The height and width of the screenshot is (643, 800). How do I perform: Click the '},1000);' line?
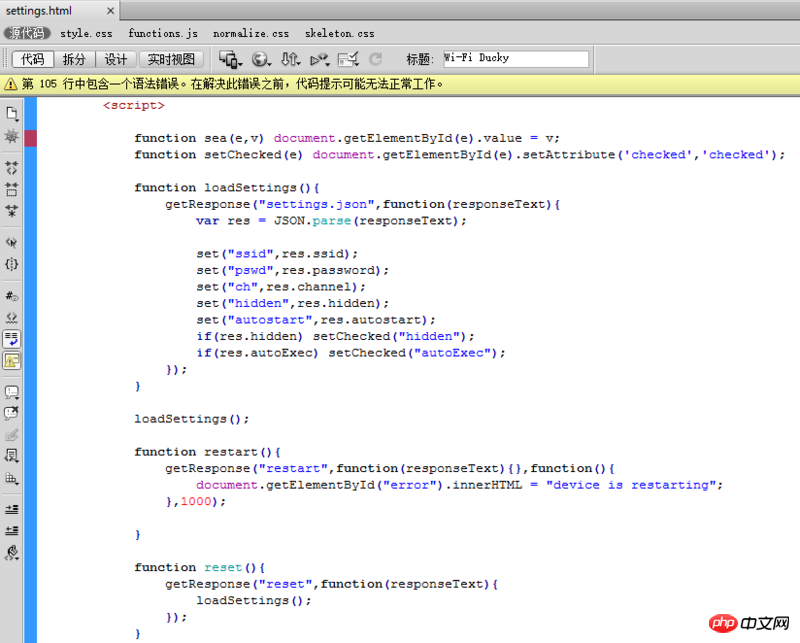pyautogui.click(x=195, y=502)
